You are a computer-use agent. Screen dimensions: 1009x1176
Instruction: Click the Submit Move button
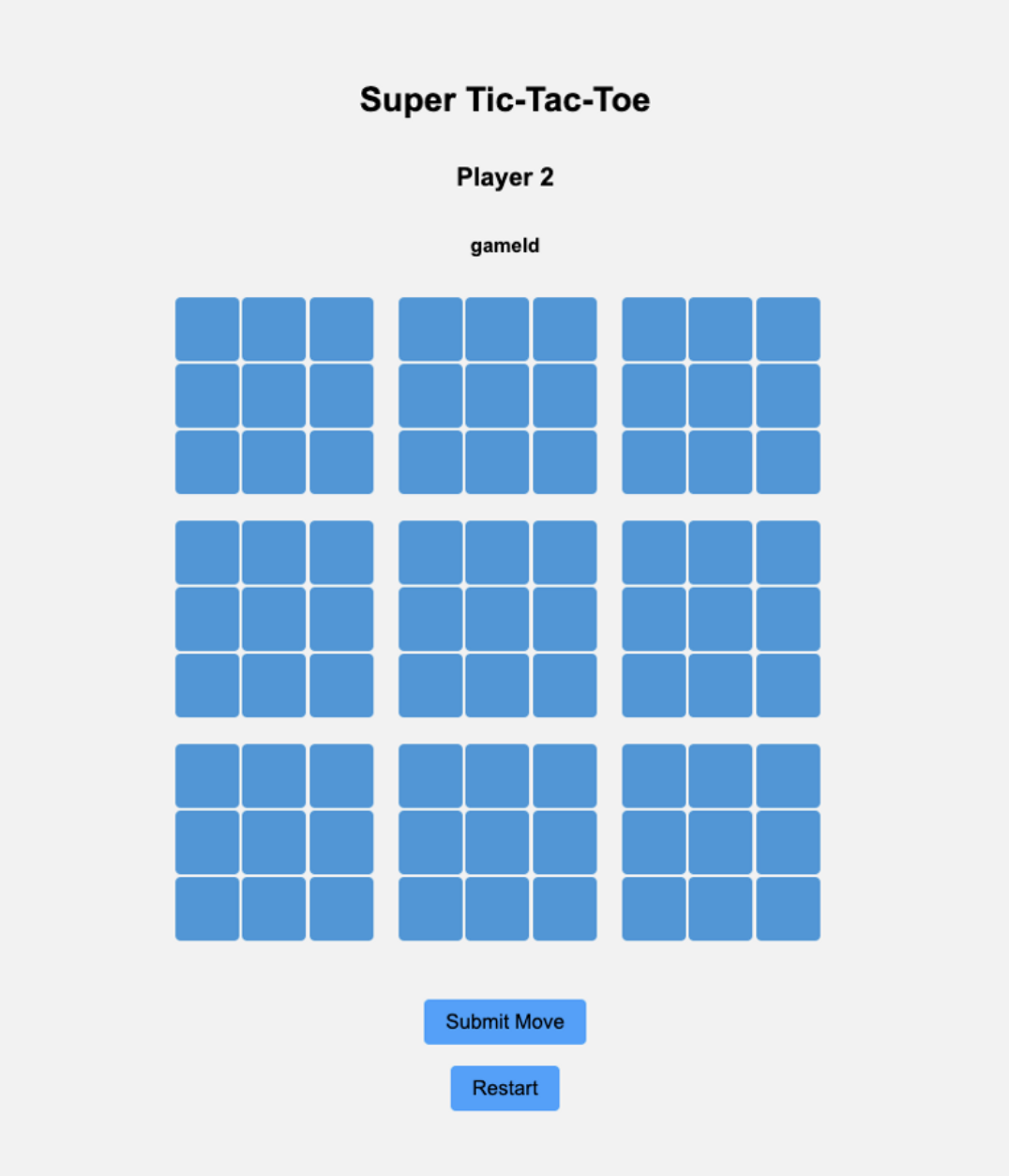coord(504,1021)
